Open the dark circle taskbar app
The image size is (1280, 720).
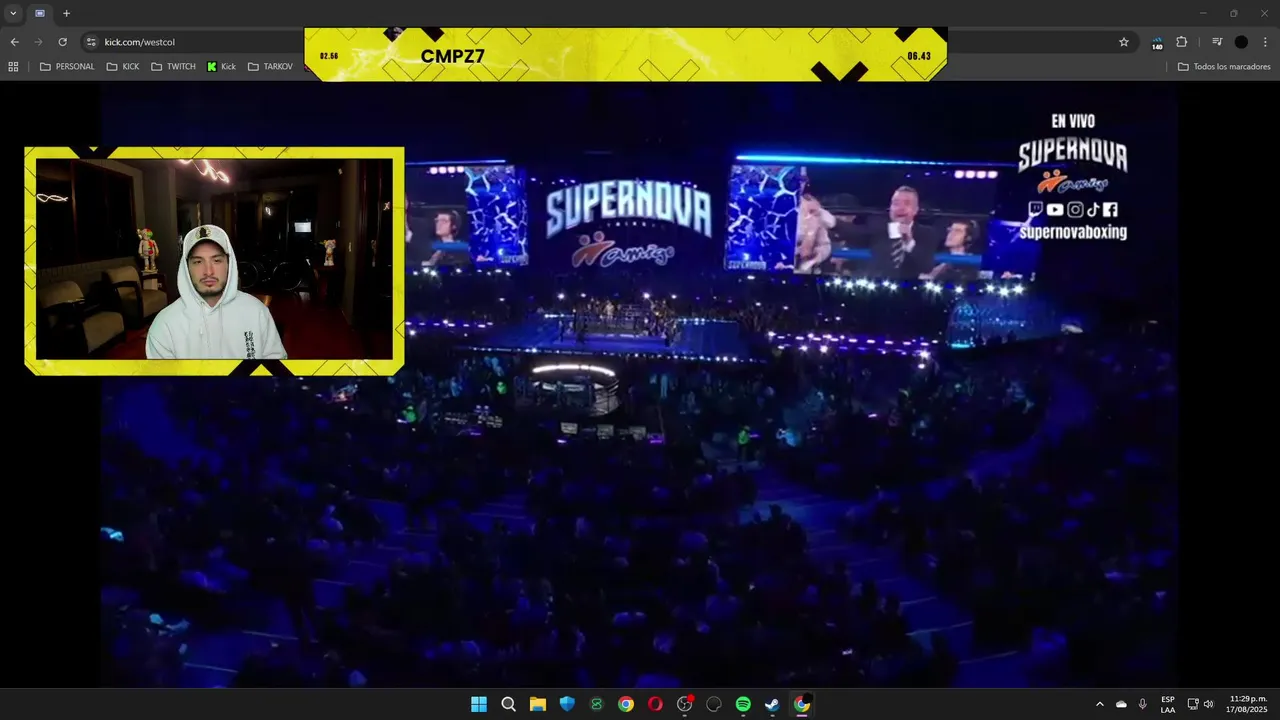coord(714,704)
